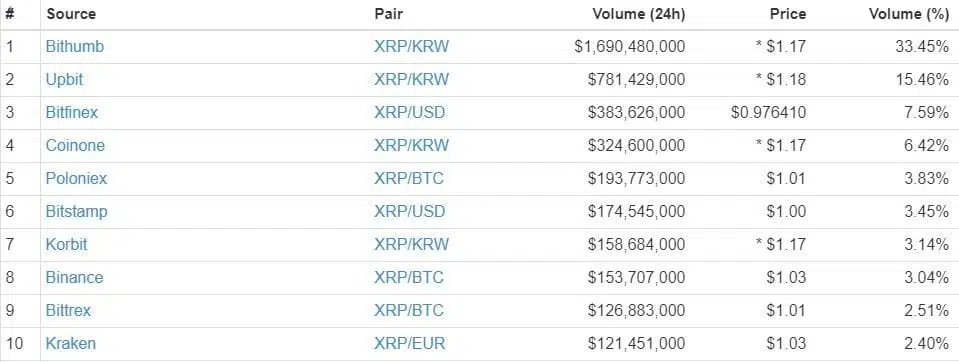Sort by the Source column header
The width and height of the screenshot is (959, 362).
(x=72, y=14)
